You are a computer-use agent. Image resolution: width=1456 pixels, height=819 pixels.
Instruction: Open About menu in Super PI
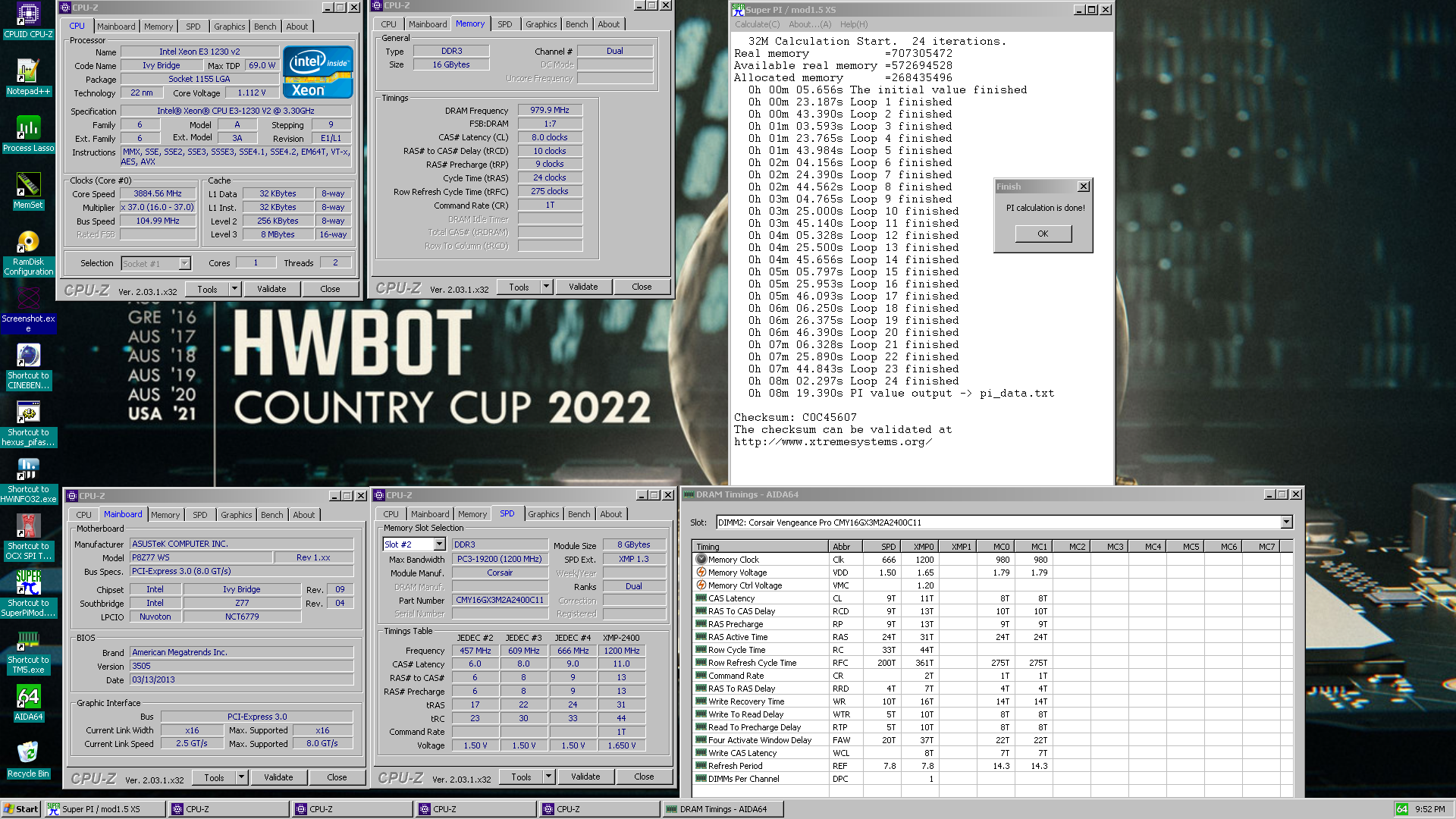point(810,24)
